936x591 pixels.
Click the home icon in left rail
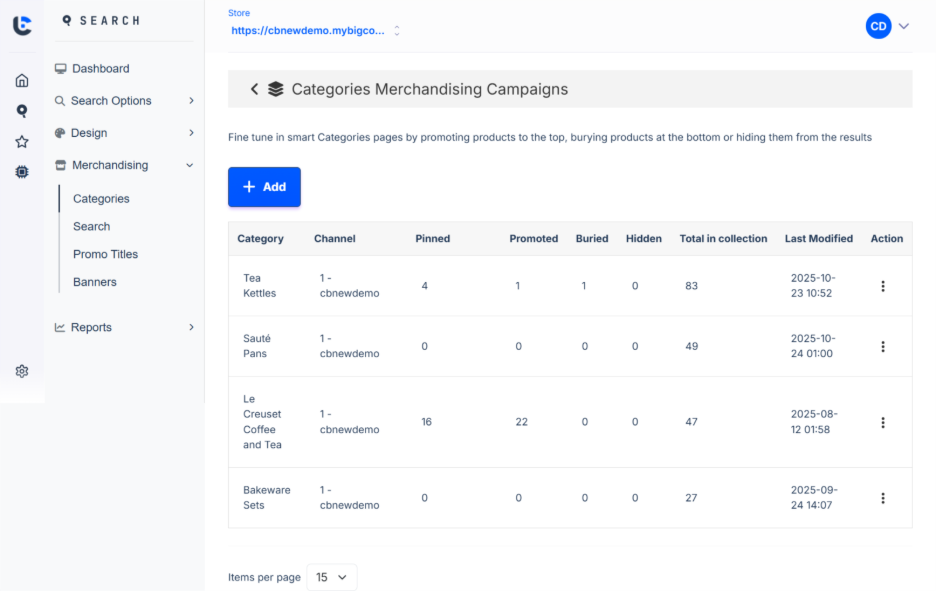point(22,81)
